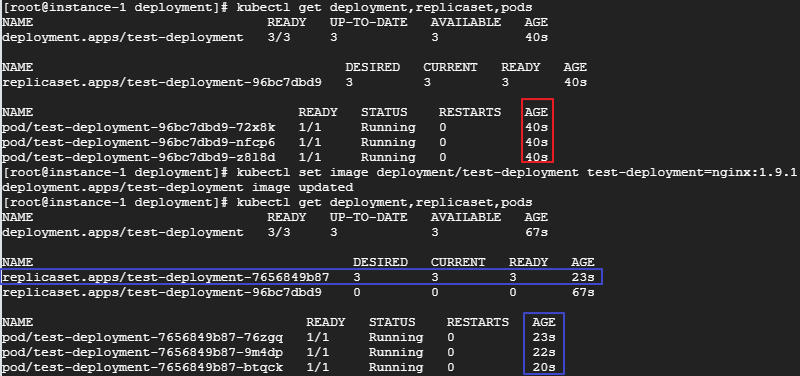
Task: Click the 20s age of pod btqck
Action: click(544, 367)
